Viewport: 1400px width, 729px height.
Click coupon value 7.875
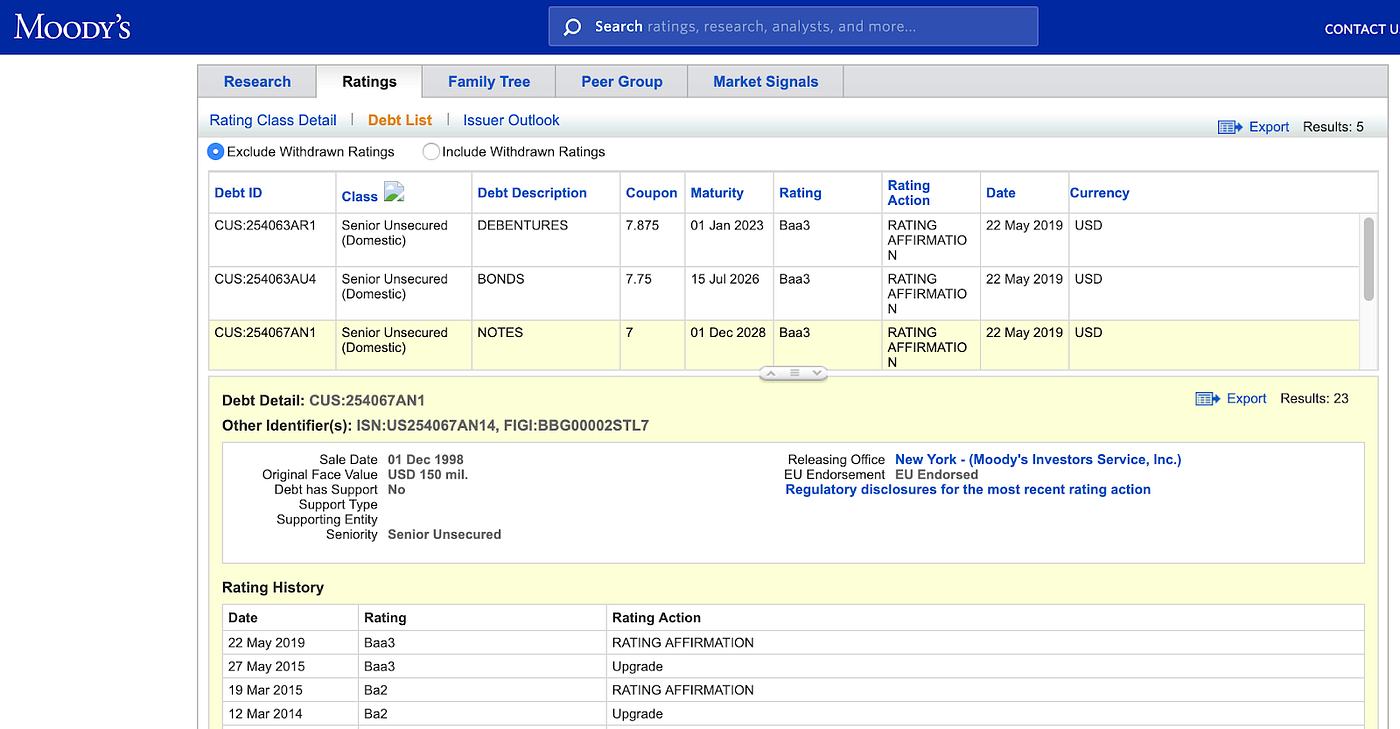click(642, 226)
